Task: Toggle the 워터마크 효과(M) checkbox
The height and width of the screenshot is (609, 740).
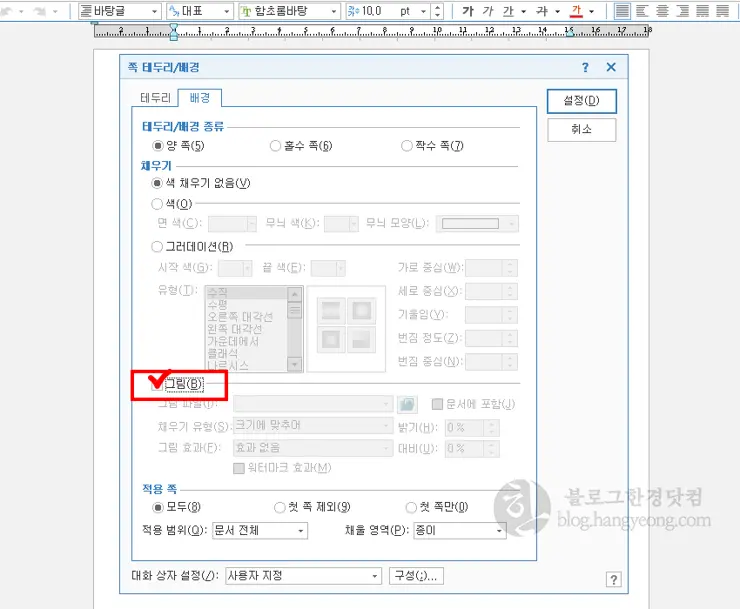Action: [x=239, y=468]
